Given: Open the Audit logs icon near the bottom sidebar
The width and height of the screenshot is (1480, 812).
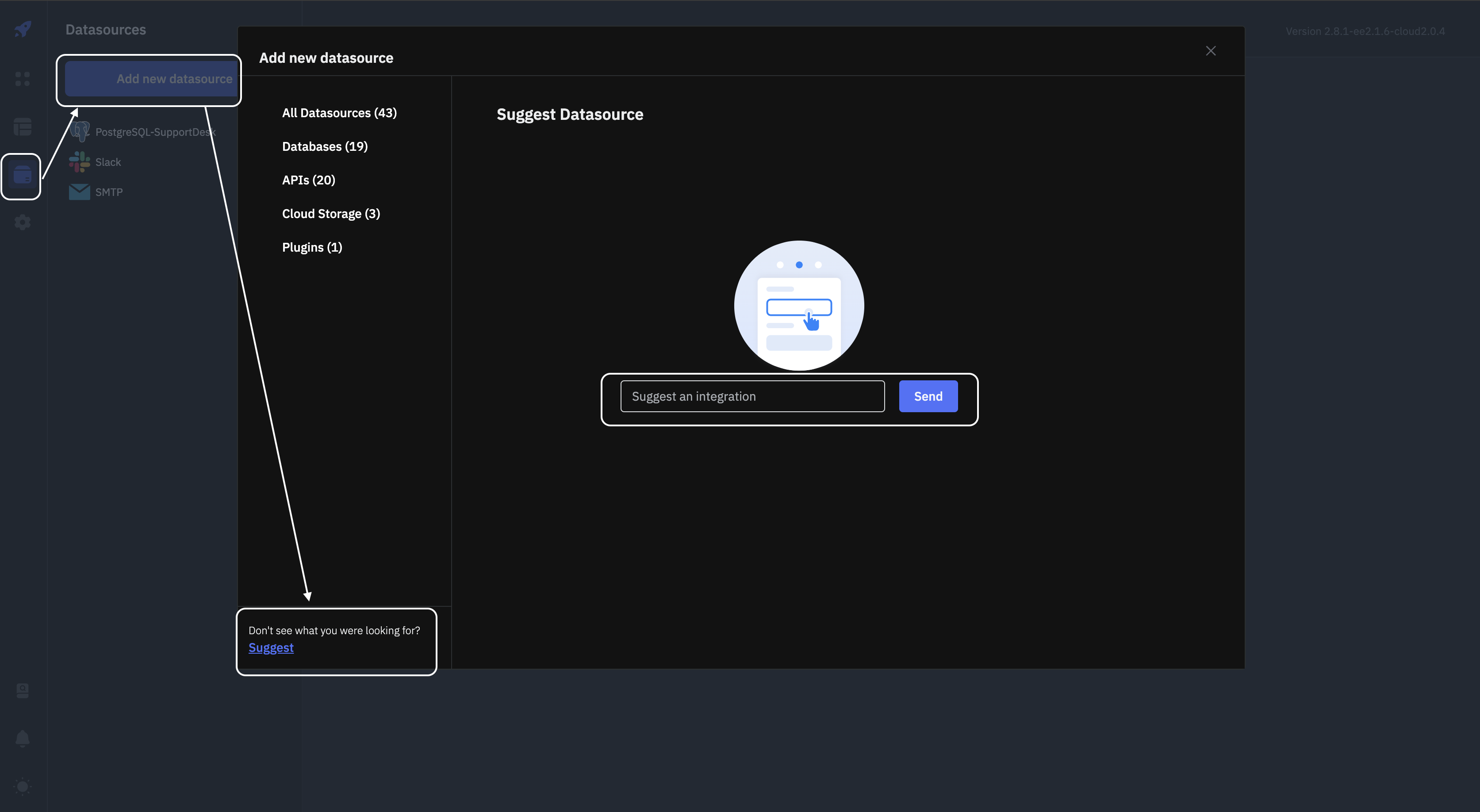Looking at the screenshot, I should 22,690.
